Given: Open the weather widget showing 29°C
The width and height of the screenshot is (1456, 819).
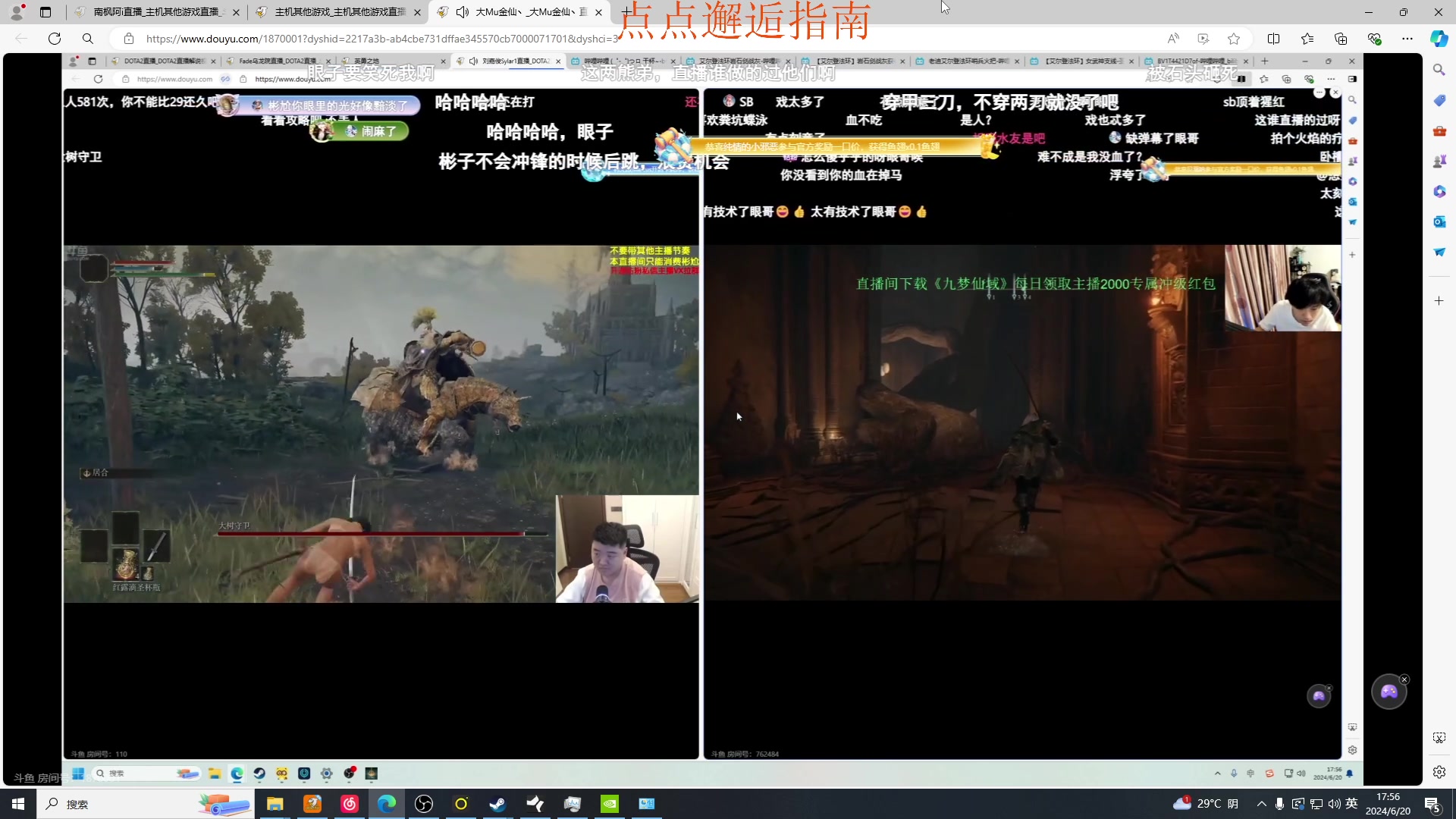Looking at the screenshot, I should tap(1206, 804).
